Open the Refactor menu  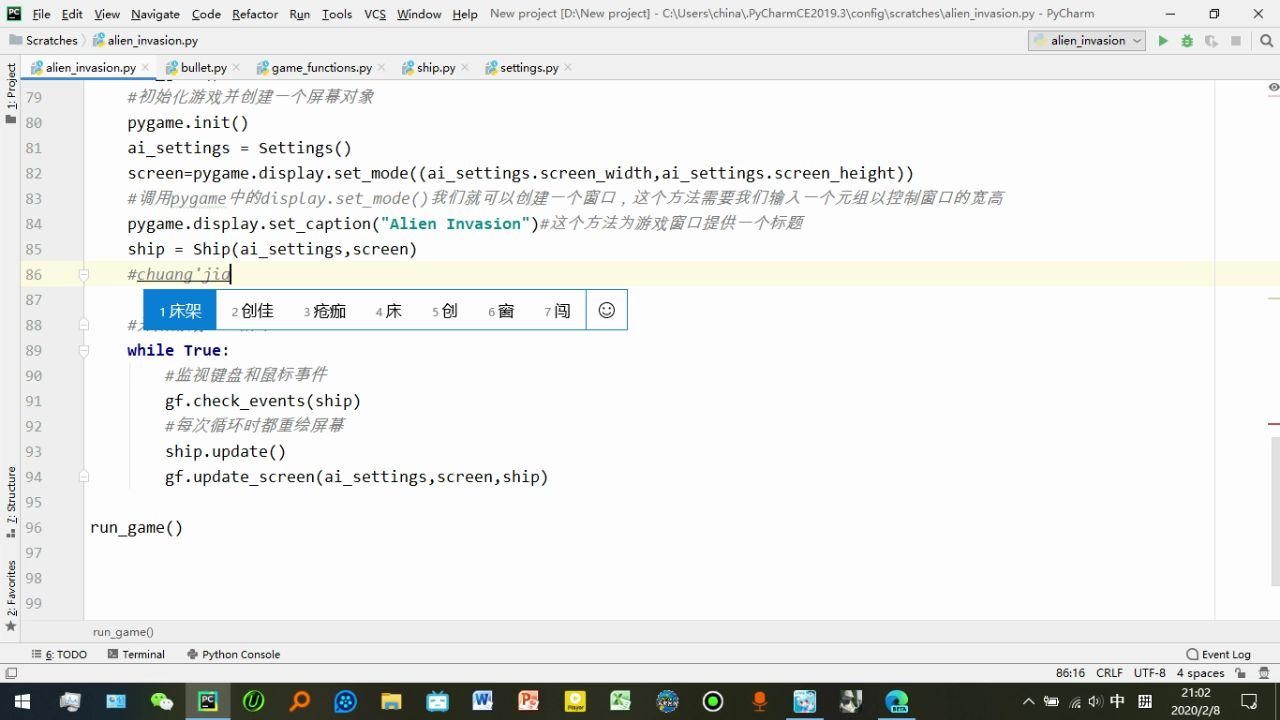[254, 14]
